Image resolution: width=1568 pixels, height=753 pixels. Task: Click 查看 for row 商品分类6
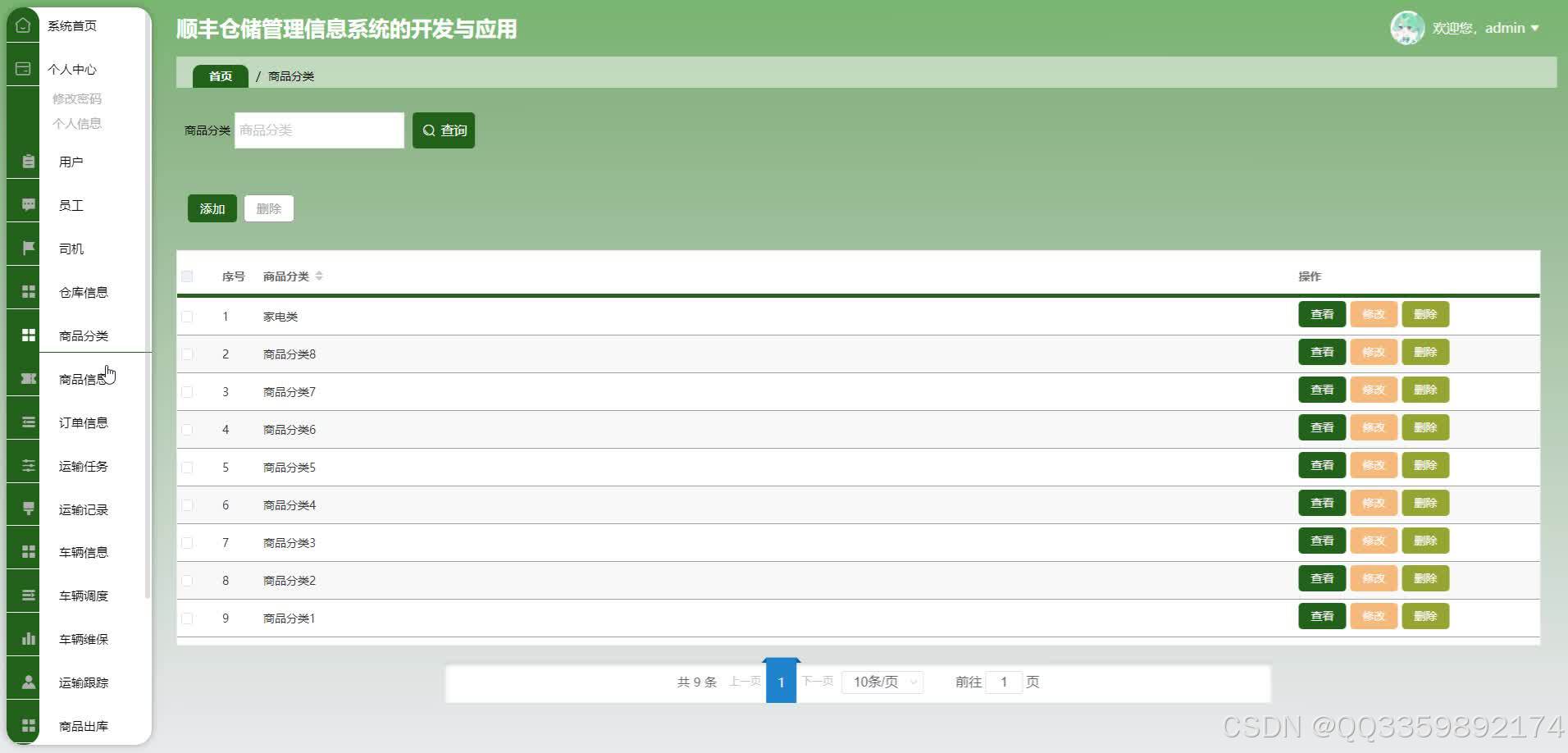(1322, 427)
